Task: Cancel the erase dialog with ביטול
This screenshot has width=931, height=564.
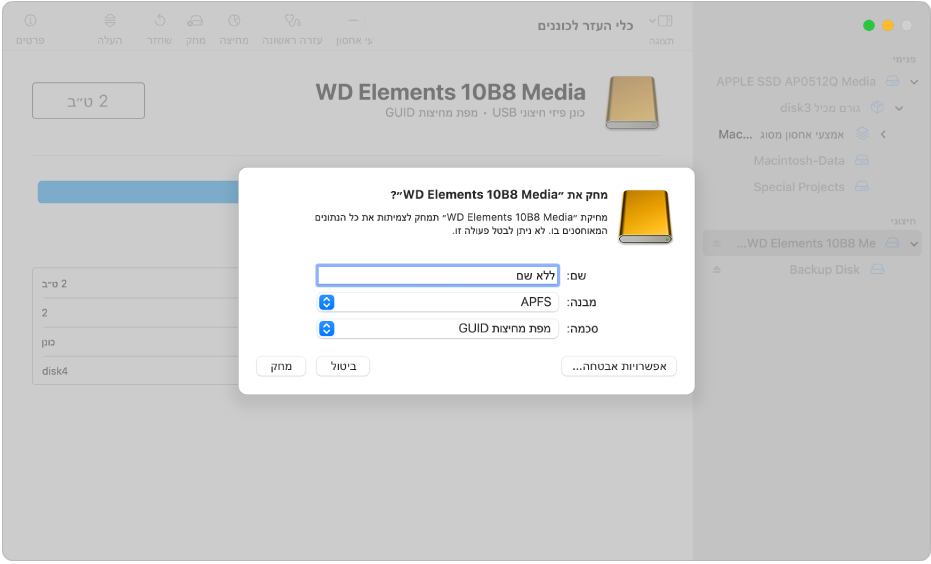Action: click(x=343, y=366)
